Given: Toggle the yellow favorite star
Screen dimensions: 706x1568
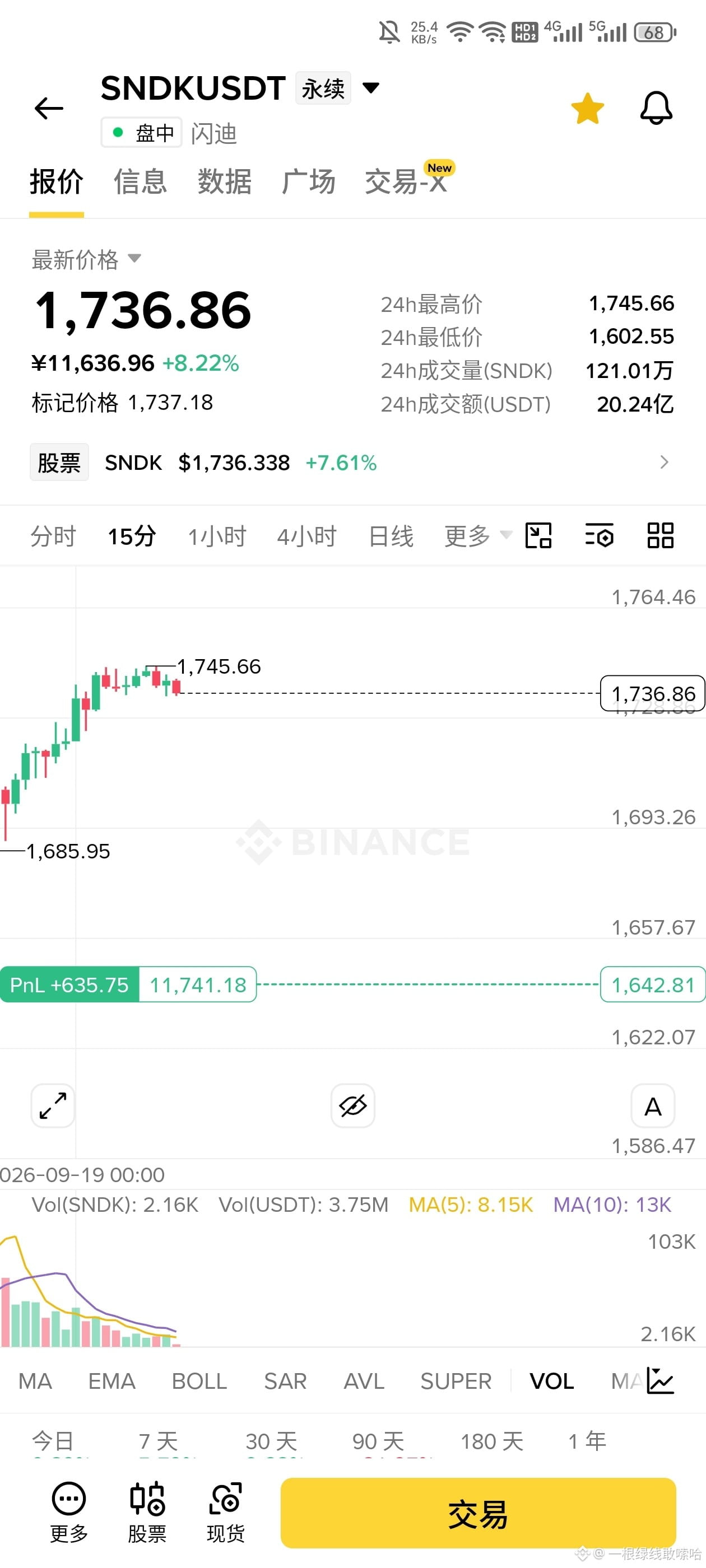Looking at the screenshot, I should point(587,108).
